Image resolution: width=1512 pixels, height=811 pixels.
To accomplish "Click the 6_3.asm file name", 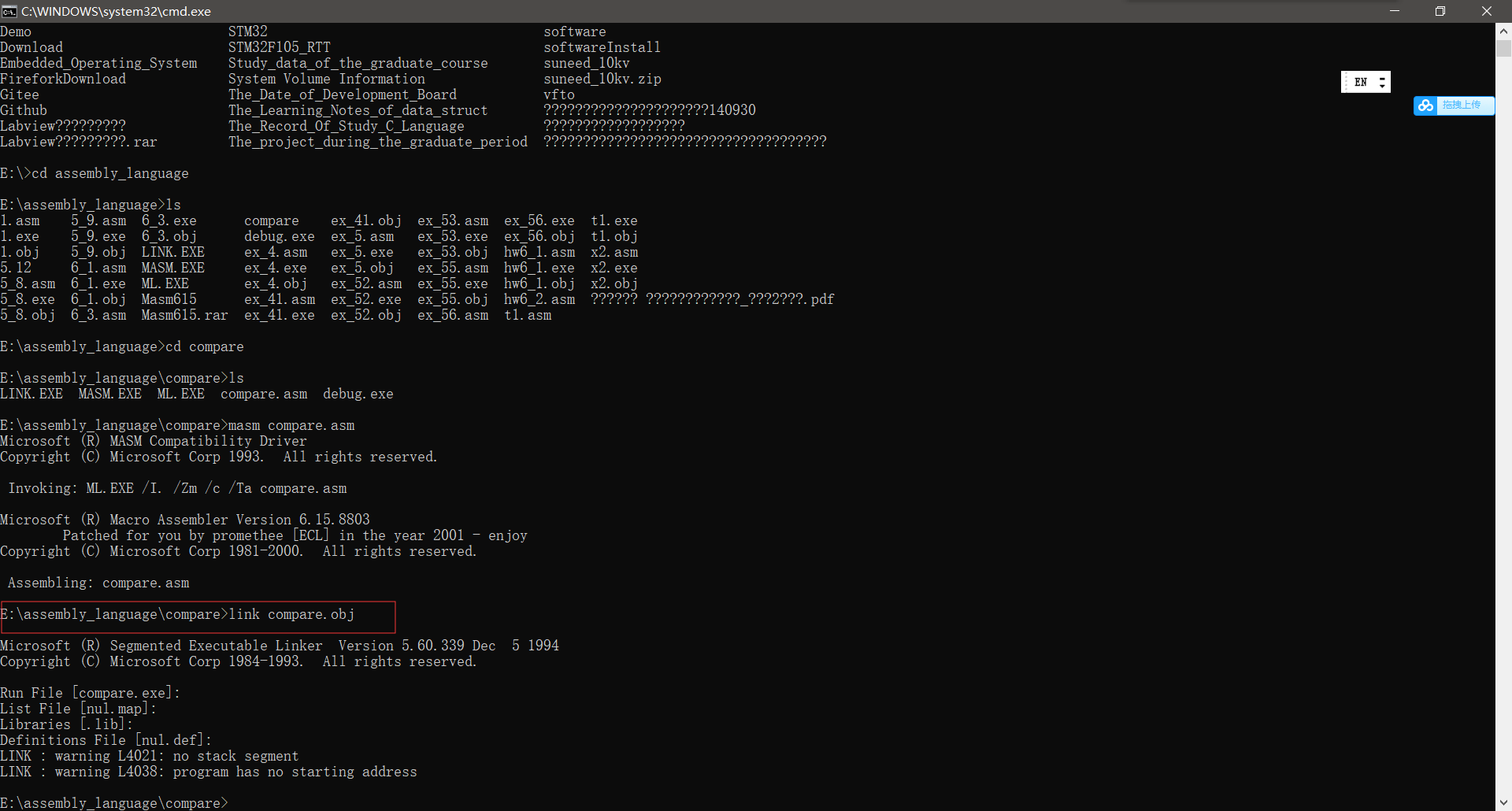I will [x=98, y=315].
